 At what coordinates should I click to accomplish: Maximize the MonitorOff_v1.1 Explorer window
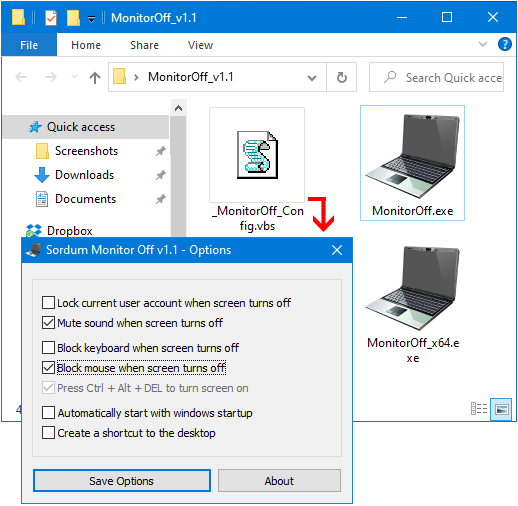[447, 17]
